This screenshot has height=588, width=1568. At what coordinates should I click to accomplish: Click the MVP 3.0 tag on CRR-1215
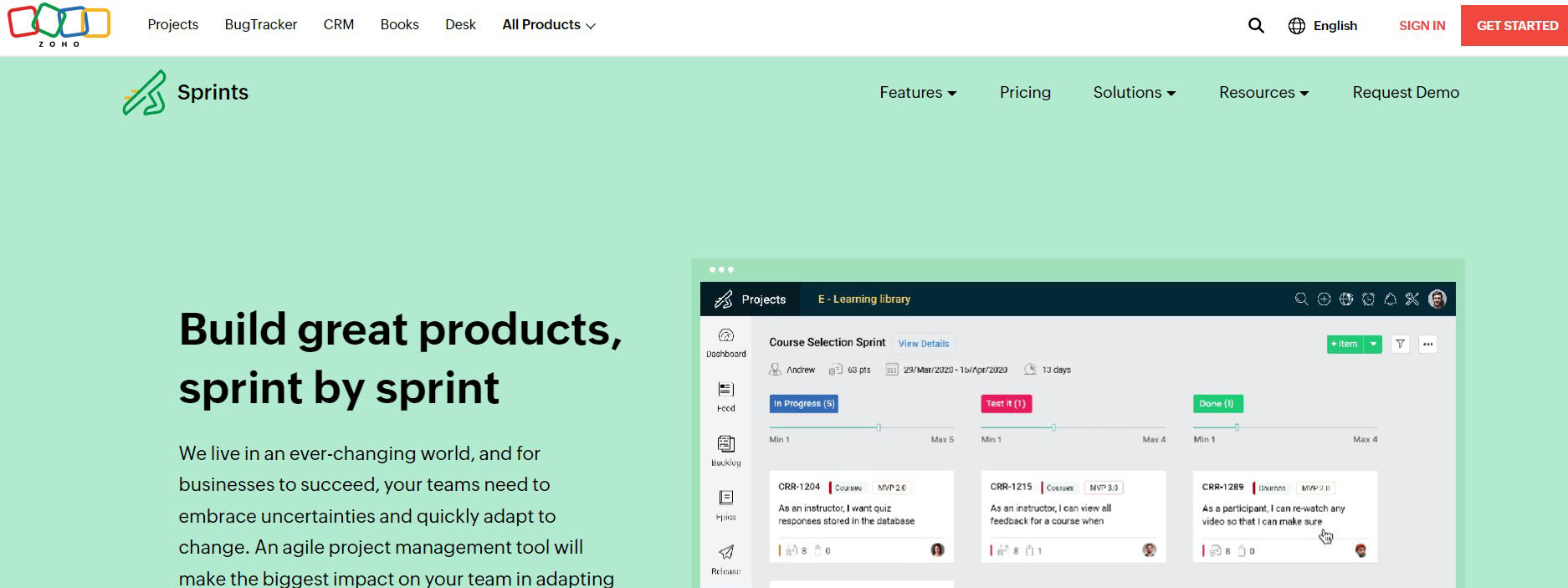[x=1104, y=488]
